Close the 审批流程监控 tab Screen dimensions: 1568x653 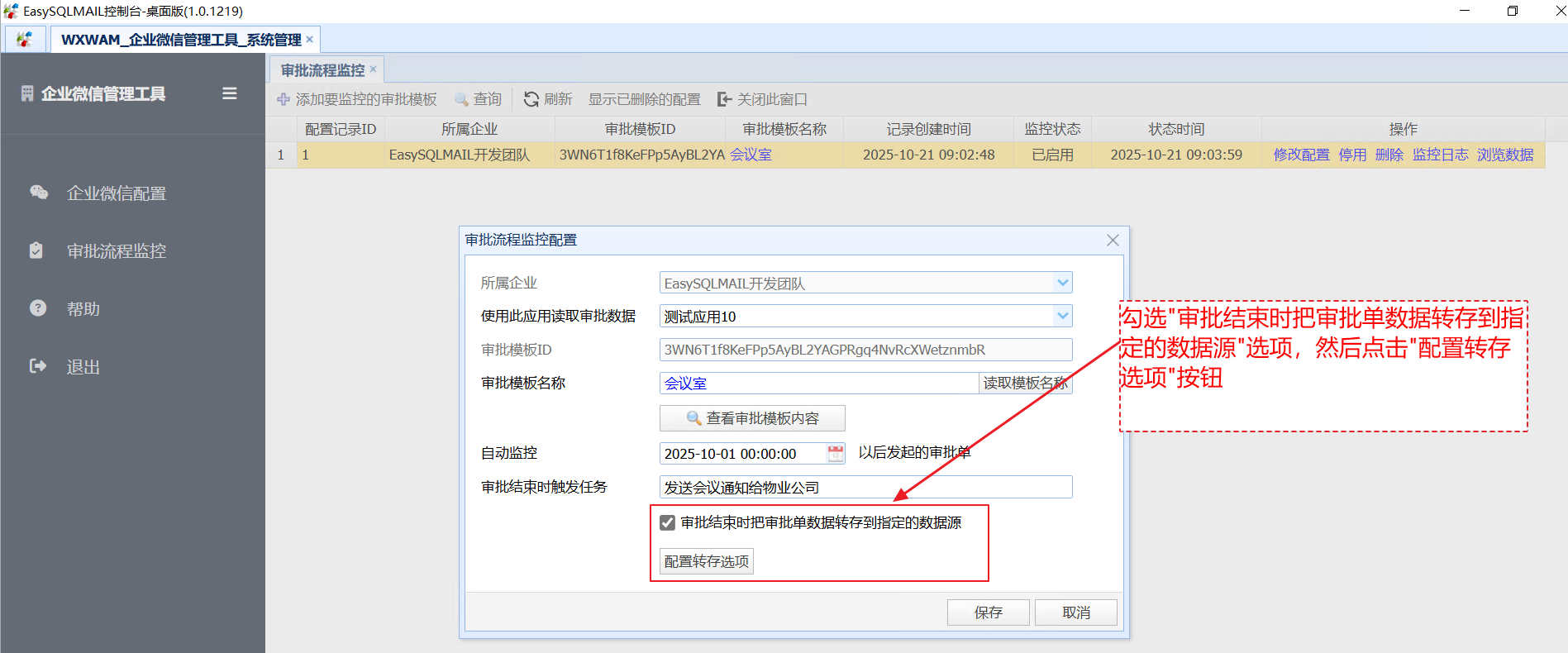click(373, 69)
